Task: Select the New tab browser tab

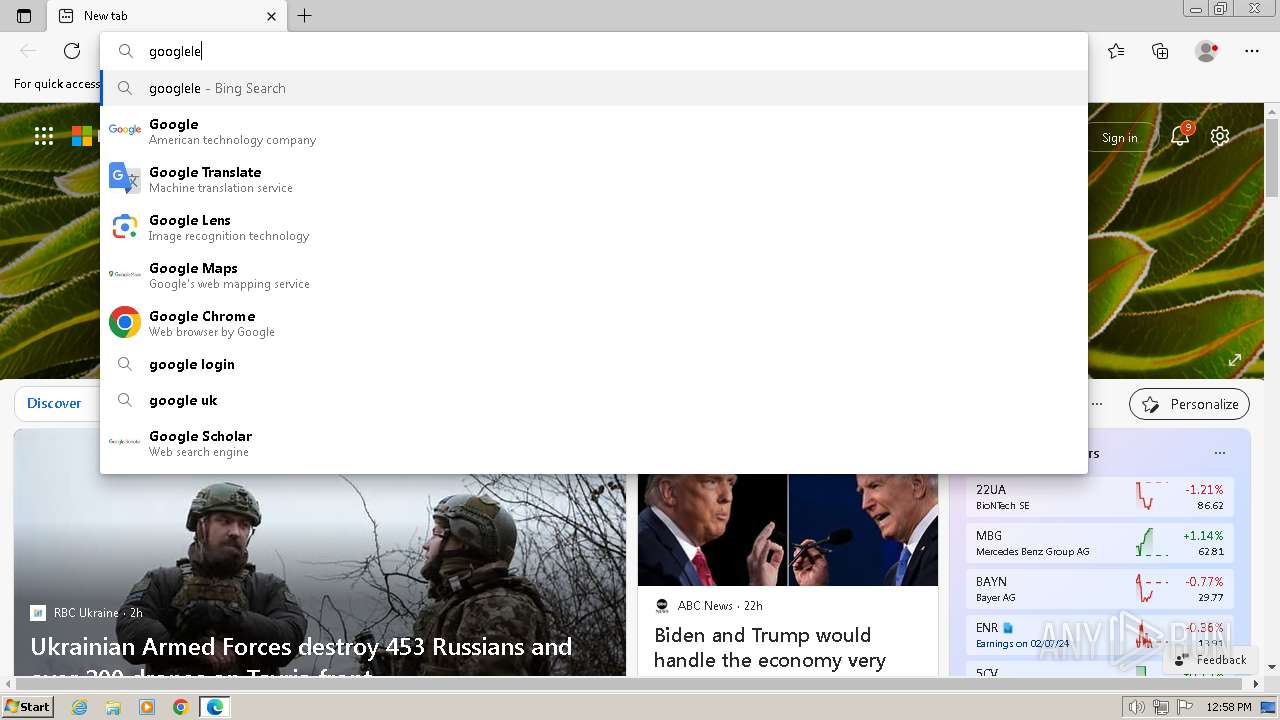Action: click(x=167, y=16)
